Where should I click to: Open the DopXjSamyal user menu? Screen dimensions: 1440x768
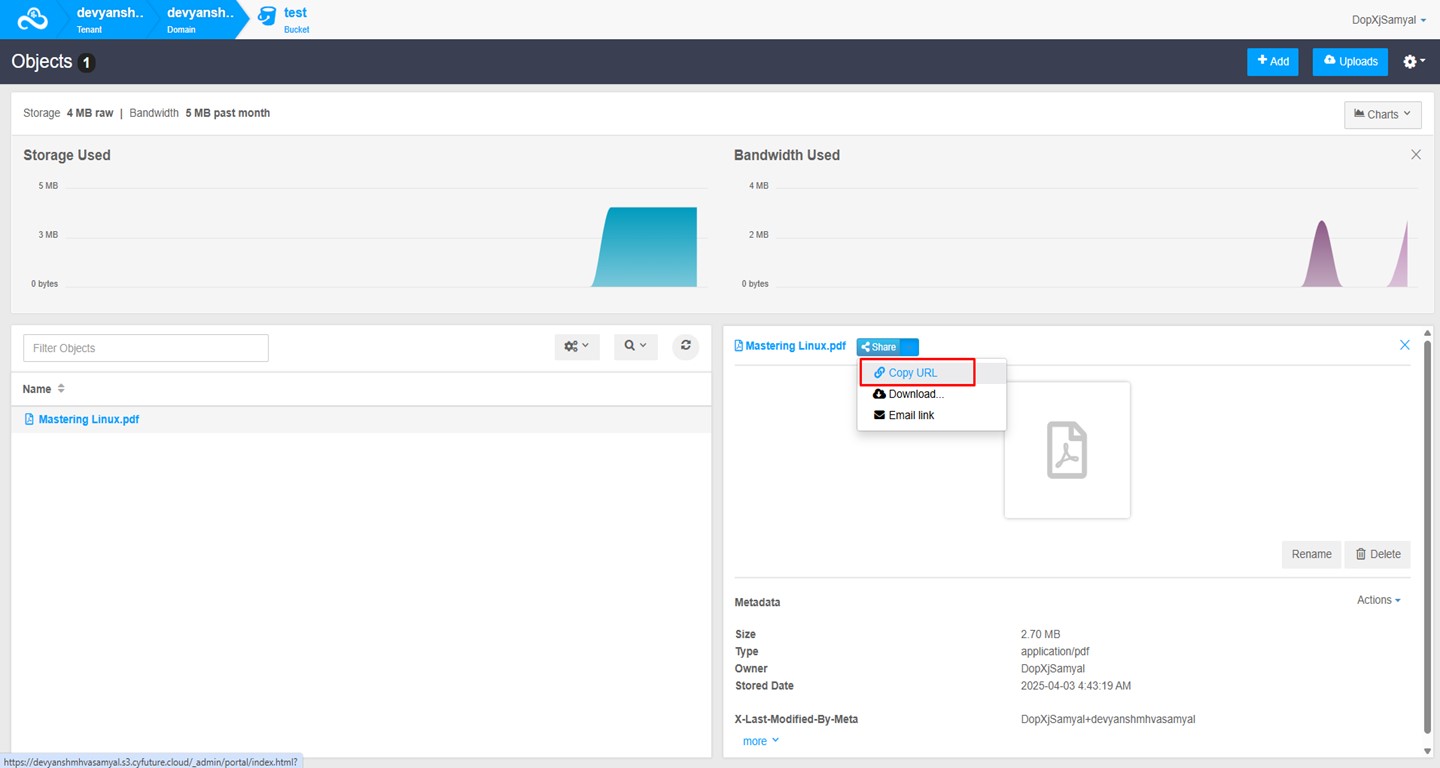pos(1388,19)
